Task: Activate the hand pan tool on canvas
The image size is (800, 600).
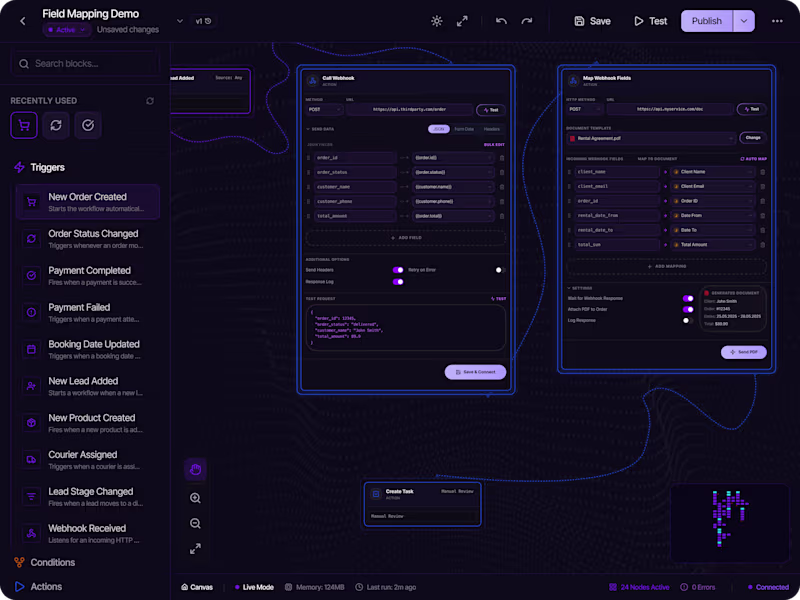Action: point(195,469)
